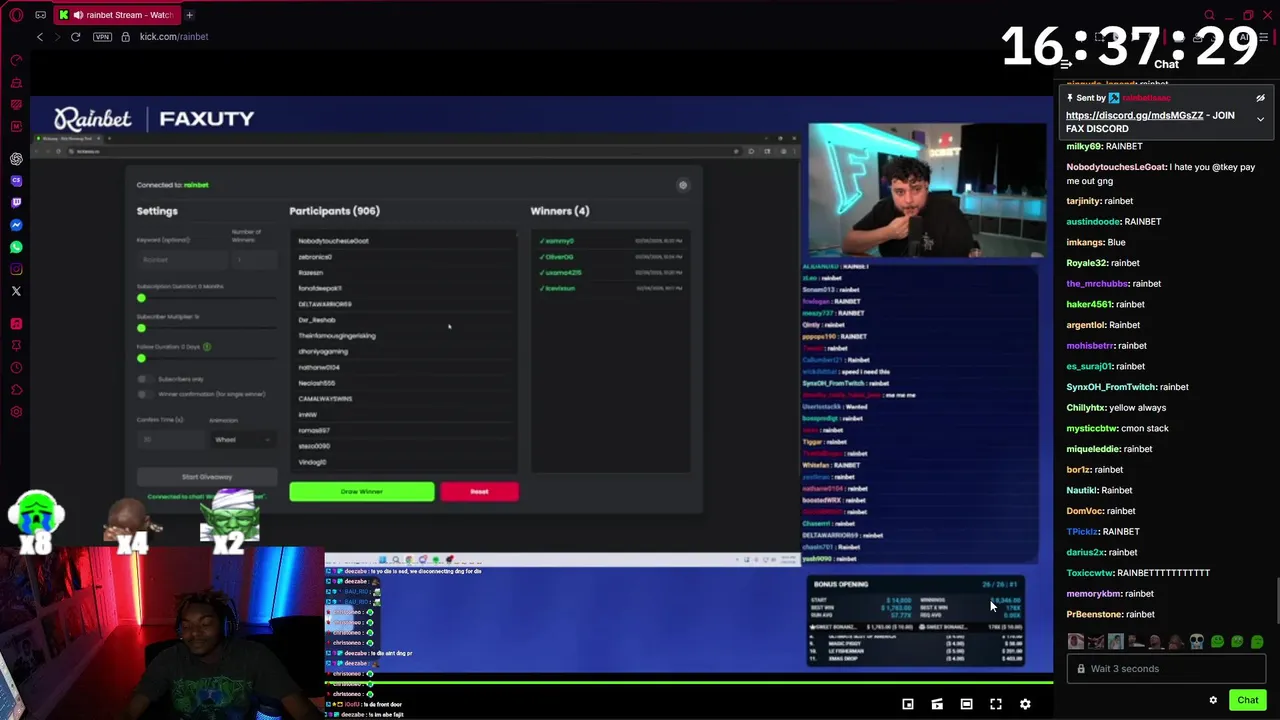This screenshot has height=720, width=1280.
Task: Open the video player settings gear
Action: [1025, 704]
